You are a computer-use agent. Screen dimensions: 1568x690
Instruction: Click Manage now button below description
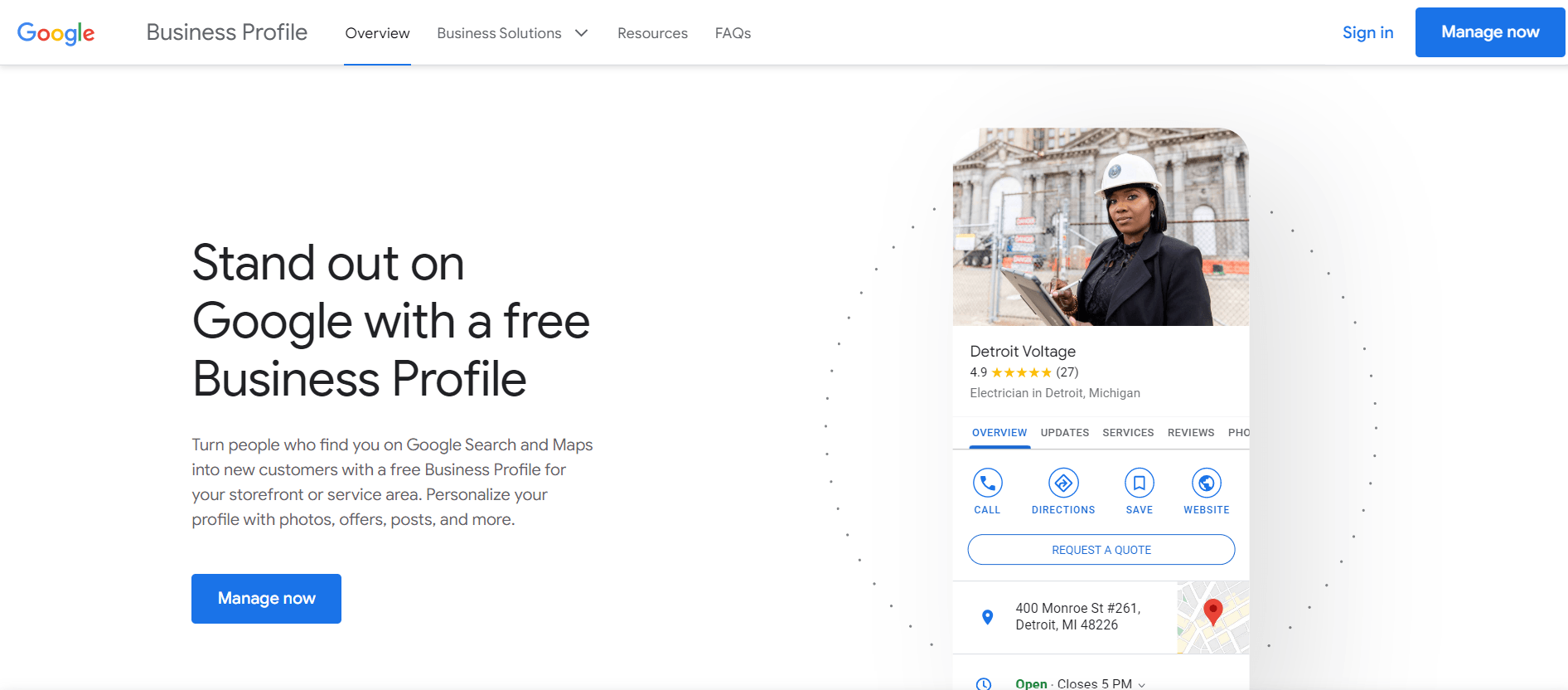coord(266,599)
